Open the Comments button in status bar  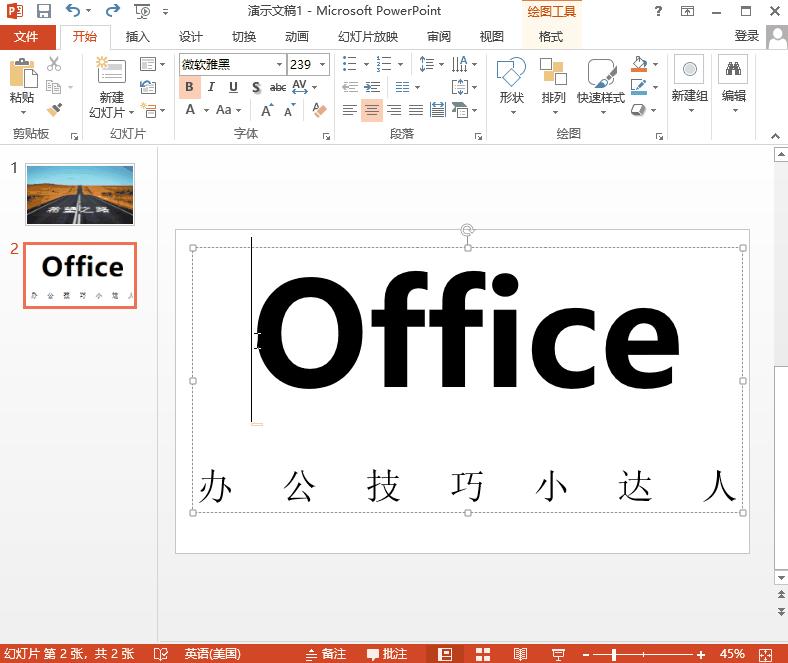point(386,654)
